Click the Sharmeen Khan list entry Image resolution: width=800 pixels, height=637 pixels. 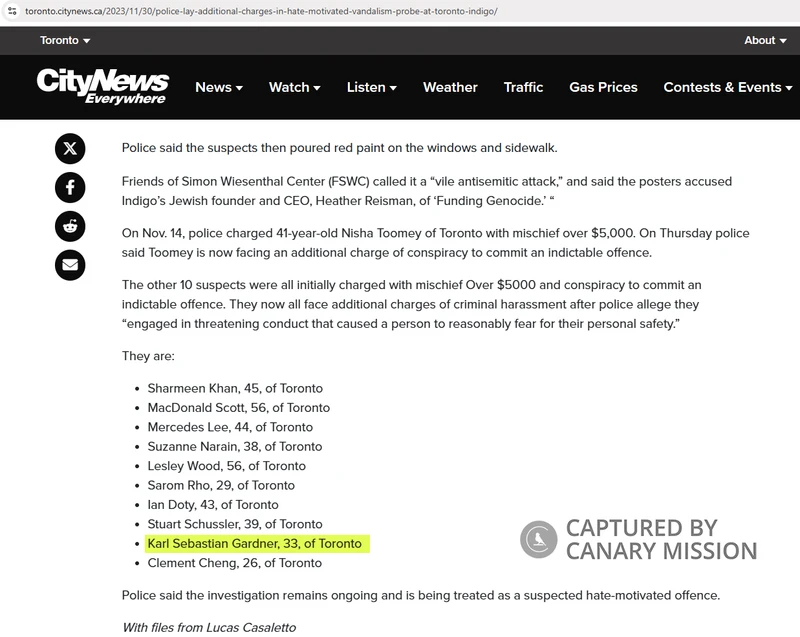point(235,388)
